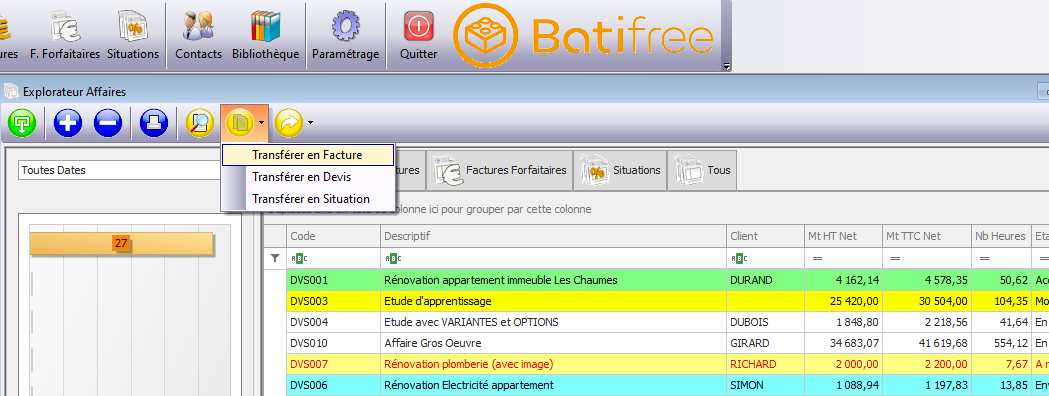Viewport: 1049px width, 396px height.
Task: Click the blue minus remove icon
Action: [108, 123]
